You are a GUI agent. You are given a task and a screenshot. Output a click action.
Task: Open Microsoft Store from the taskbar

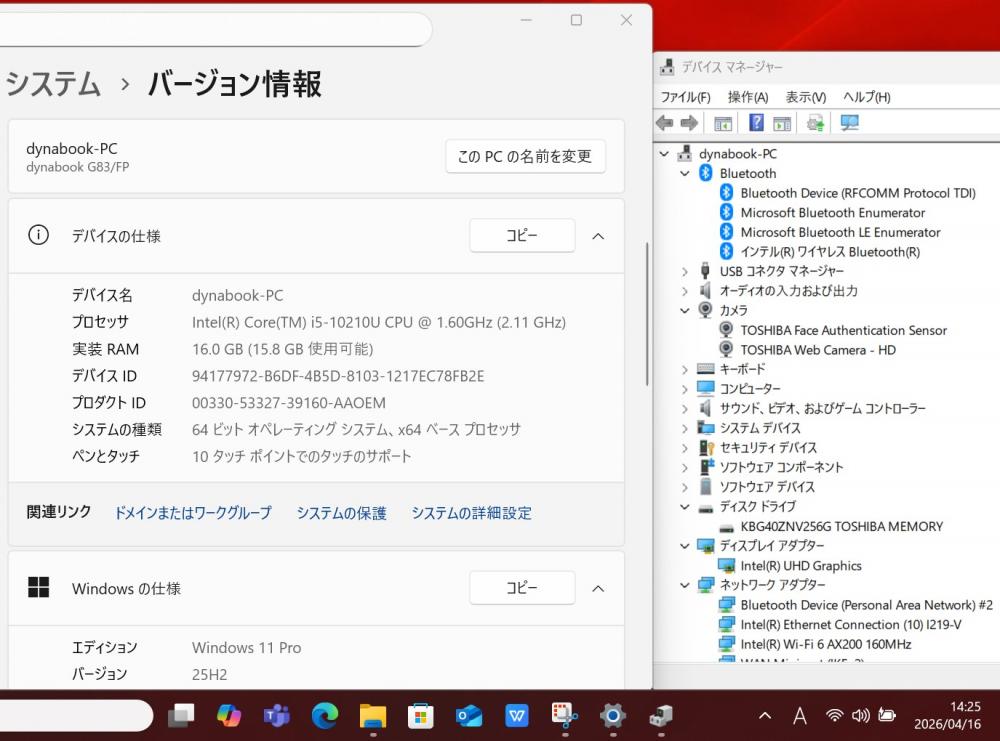[421, 715]
